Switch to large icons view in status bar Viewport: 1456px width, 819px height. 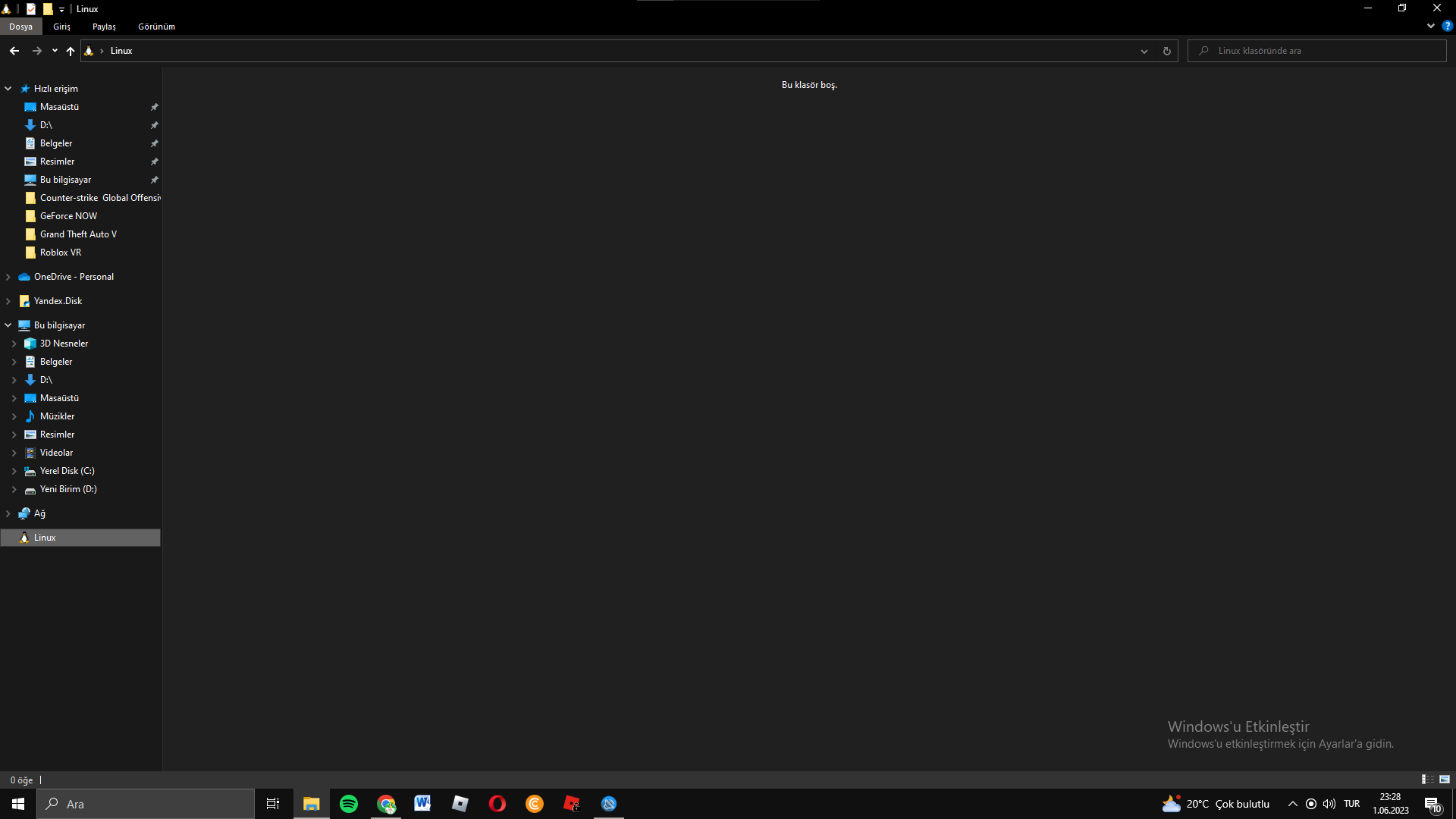coord(1445,780)
